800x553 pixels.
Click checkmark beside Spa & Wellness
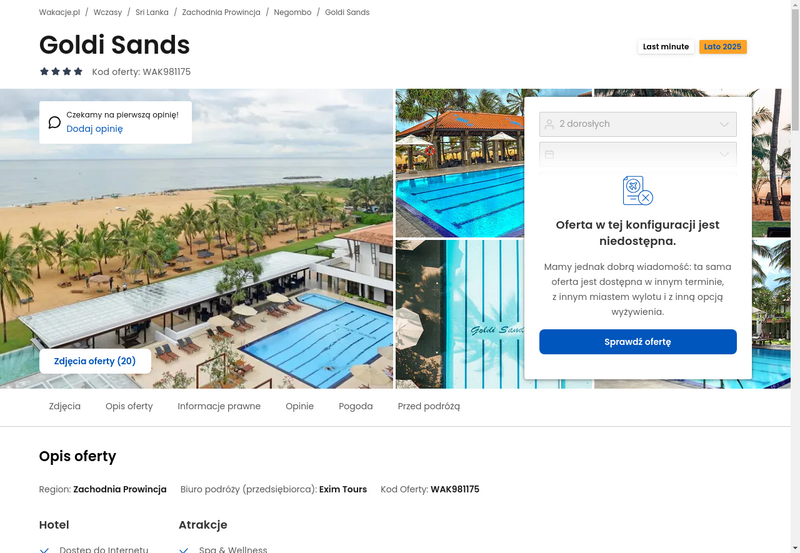[x=184, y=550]
